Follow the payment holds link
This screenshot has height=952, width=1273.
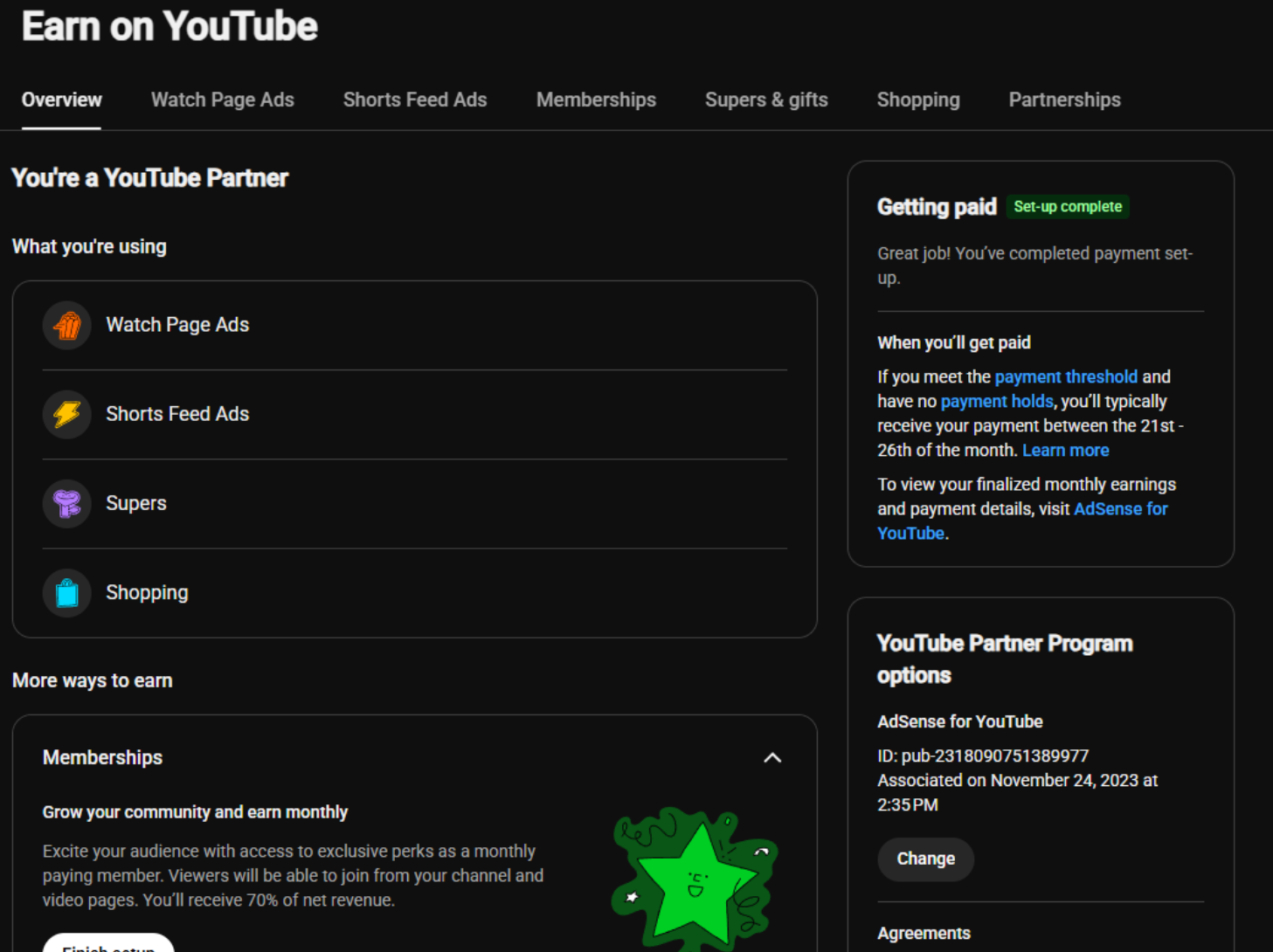coord(997,401)
